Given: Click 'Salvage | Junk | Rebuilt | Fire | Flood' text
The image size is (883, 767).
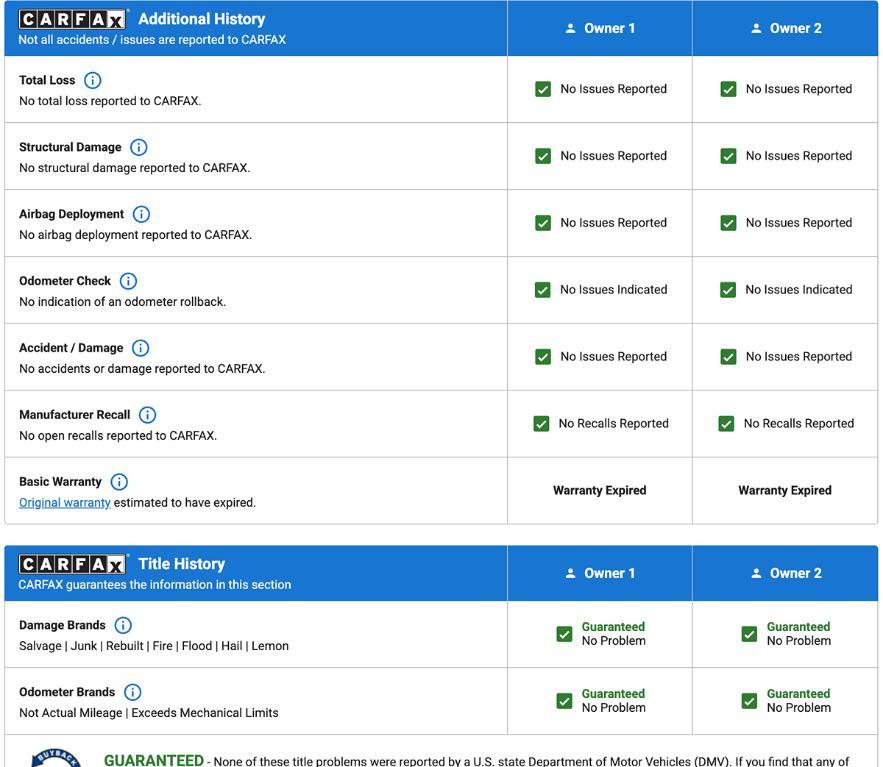Looking at the screenshot, I should [x=115, y=646].
